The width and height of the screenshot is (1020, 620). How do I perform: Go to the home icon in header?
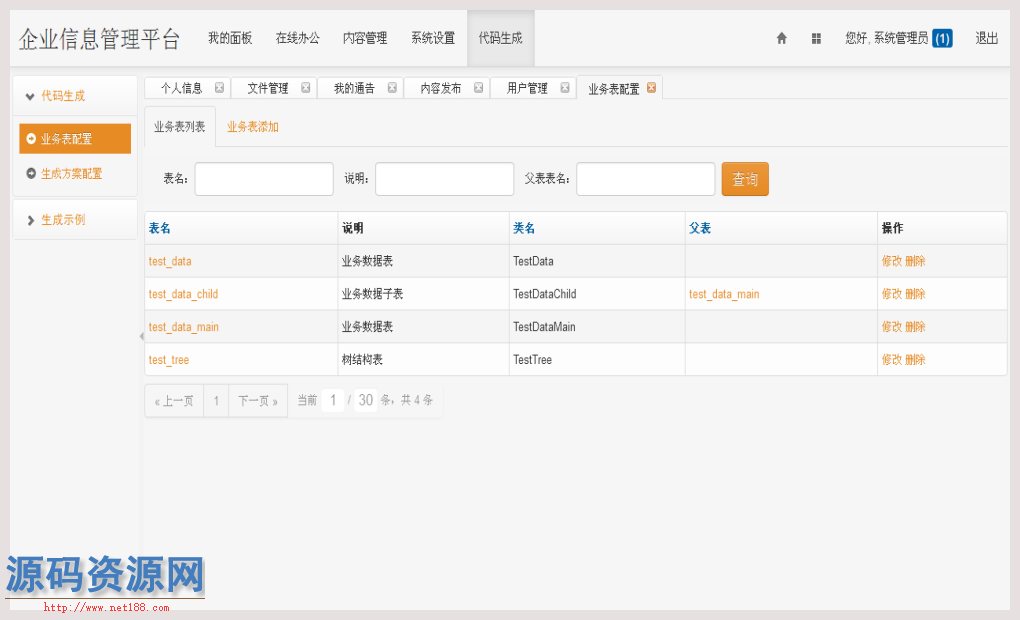tap(781, 38)
